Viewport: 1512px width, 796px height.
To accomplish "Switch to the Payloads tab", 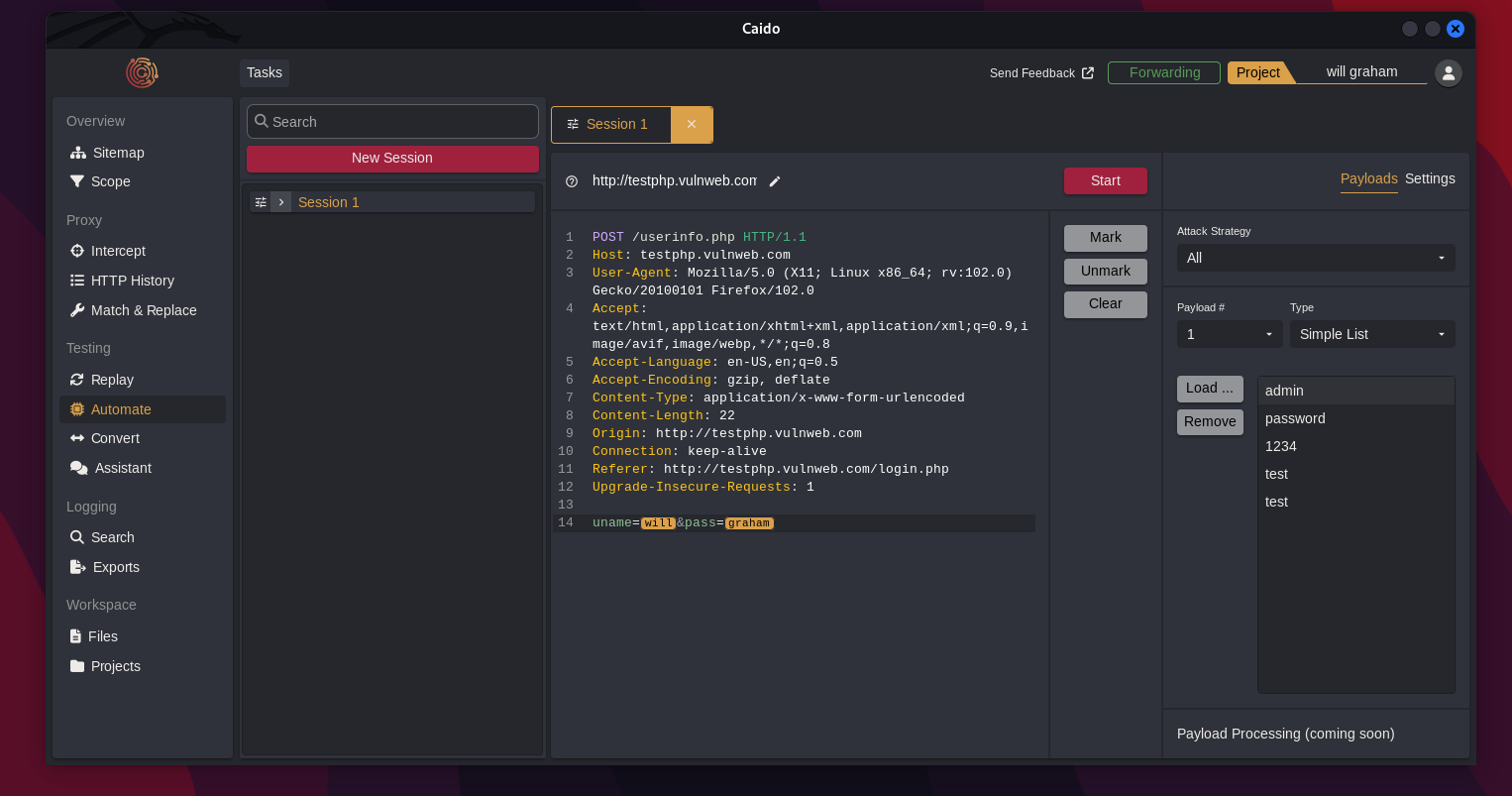I will pos(1368,179).
